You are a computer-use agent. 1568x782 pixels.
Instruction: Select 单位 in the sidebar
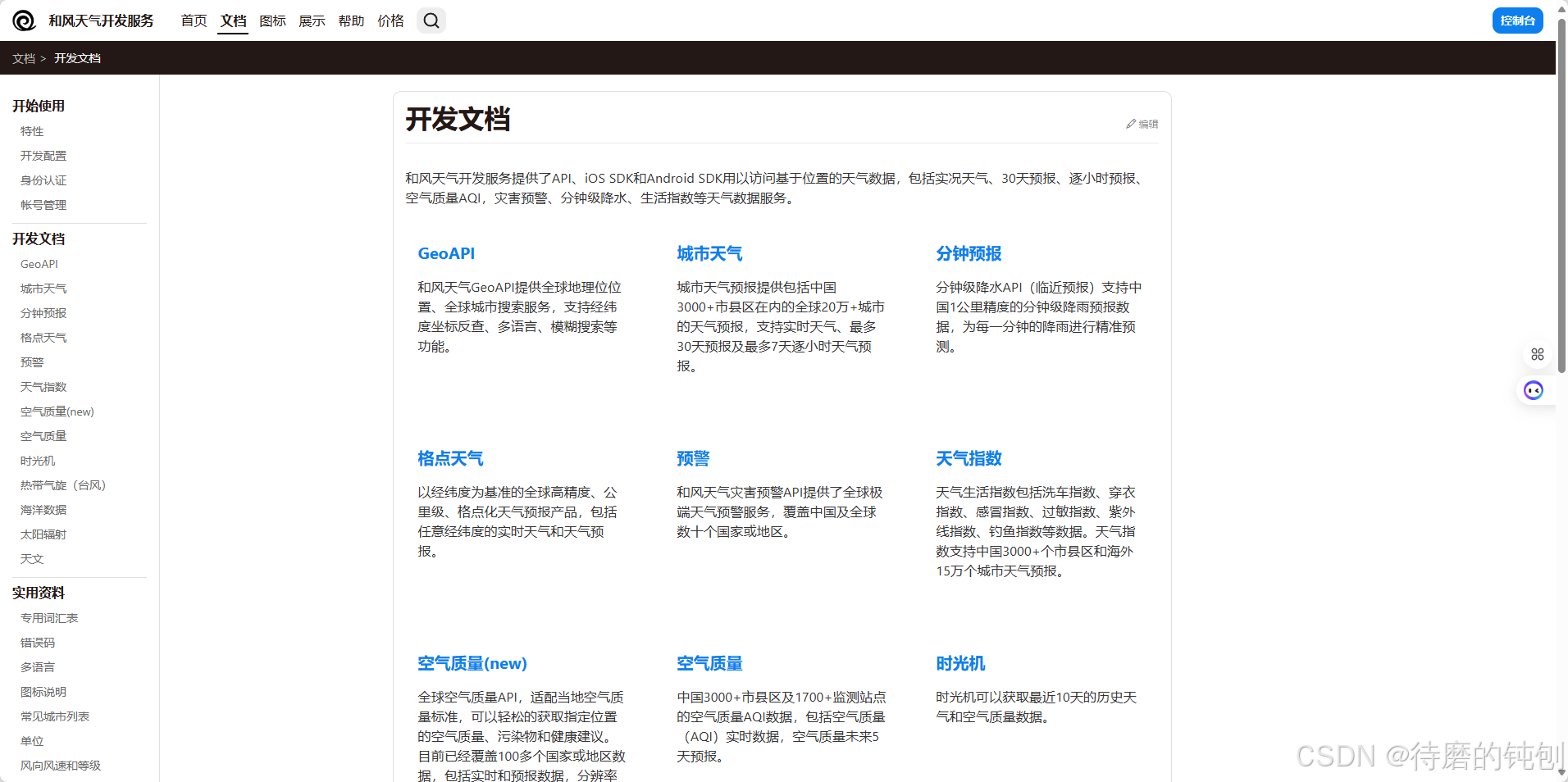point(32,741)
